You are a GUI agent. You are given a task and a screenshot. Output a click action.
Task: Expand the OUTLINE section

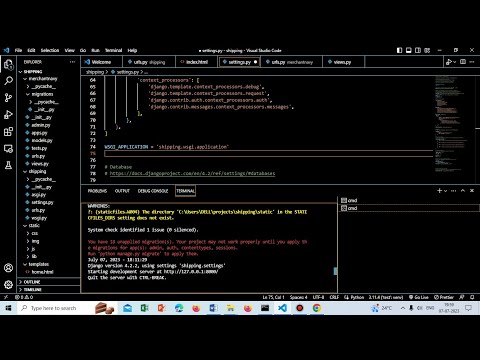click(x=32, y=282)
